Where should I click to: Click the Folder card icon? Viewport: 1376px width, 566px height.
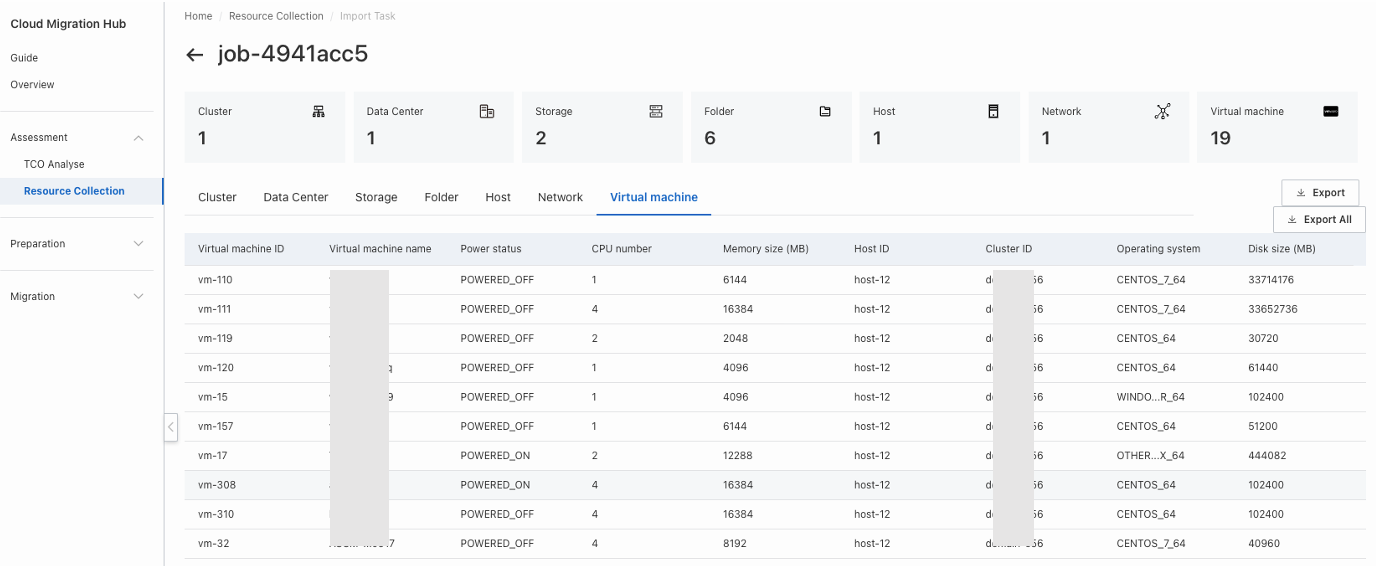825,112
